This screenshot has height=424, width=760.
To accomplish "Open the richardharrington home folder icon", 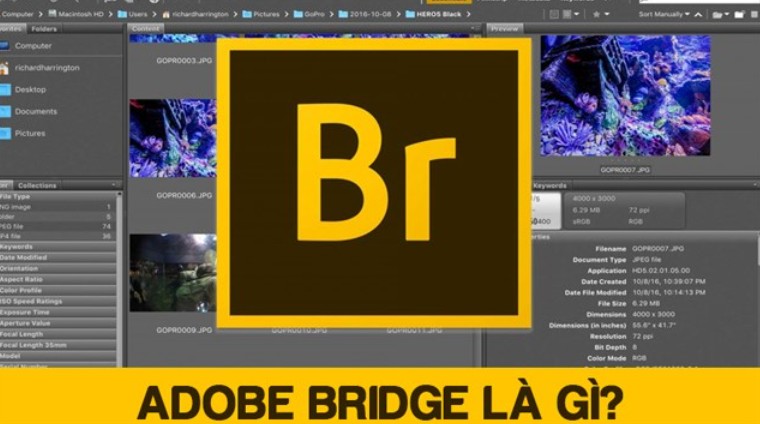I will pyautogui.click(x=4, y=68).
